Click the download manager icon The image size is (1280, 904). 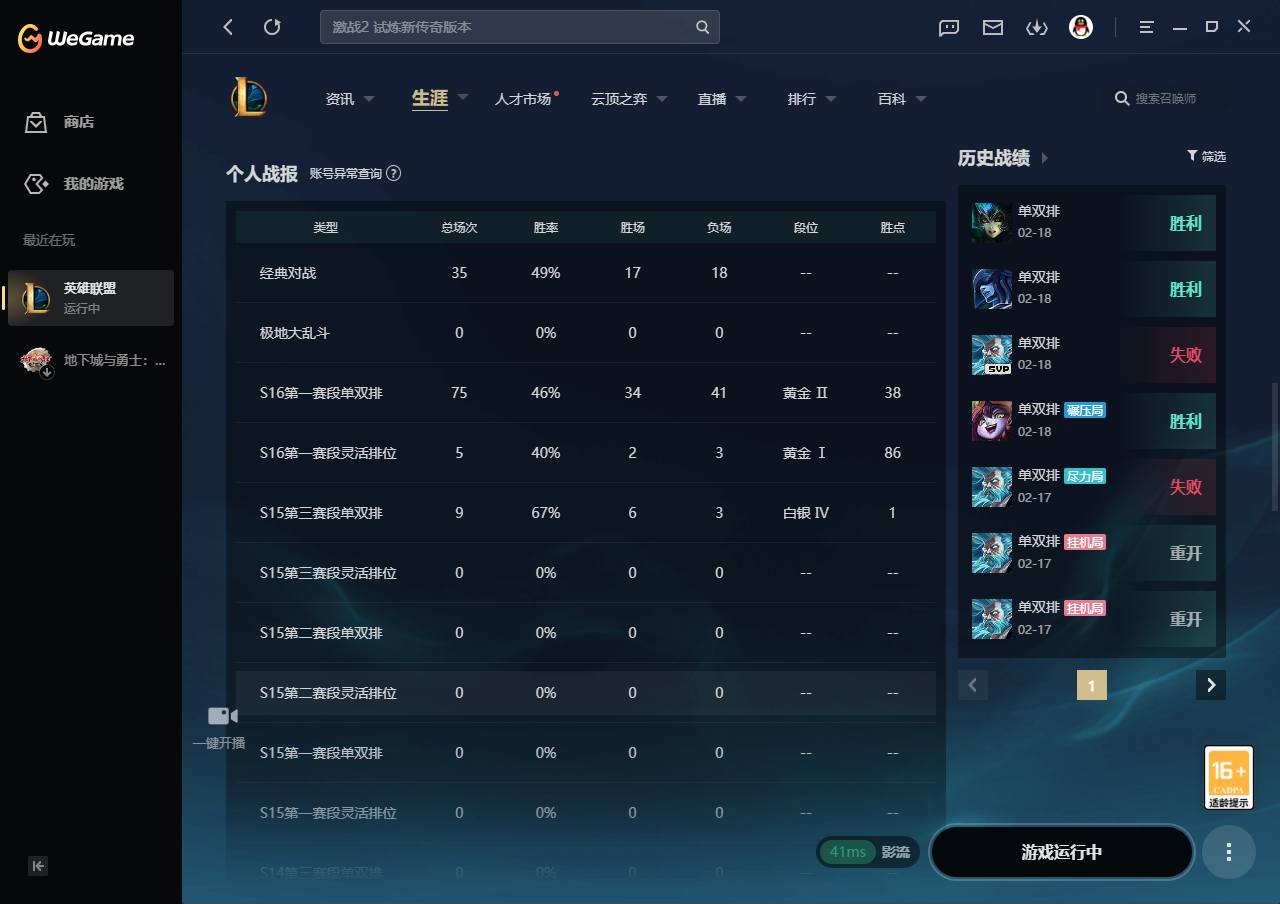coord(1037,27)
